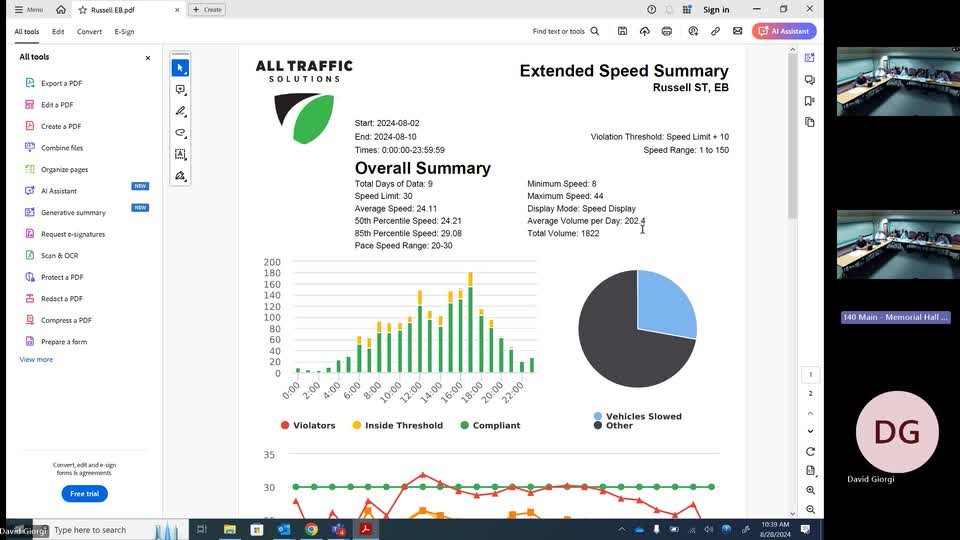This screenshot has width=960, height=540.
Task: Go to next page down chevron
Action: tap(811, 432)
